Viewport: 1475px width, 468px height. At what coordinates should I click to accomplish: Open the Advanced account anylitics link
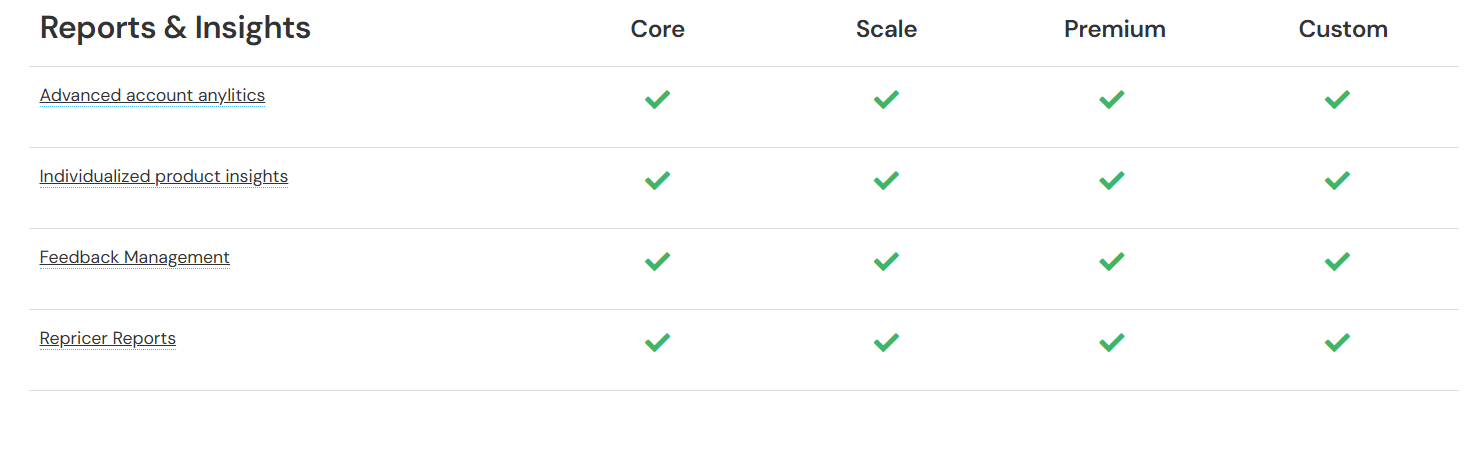[x=152, y=96]
